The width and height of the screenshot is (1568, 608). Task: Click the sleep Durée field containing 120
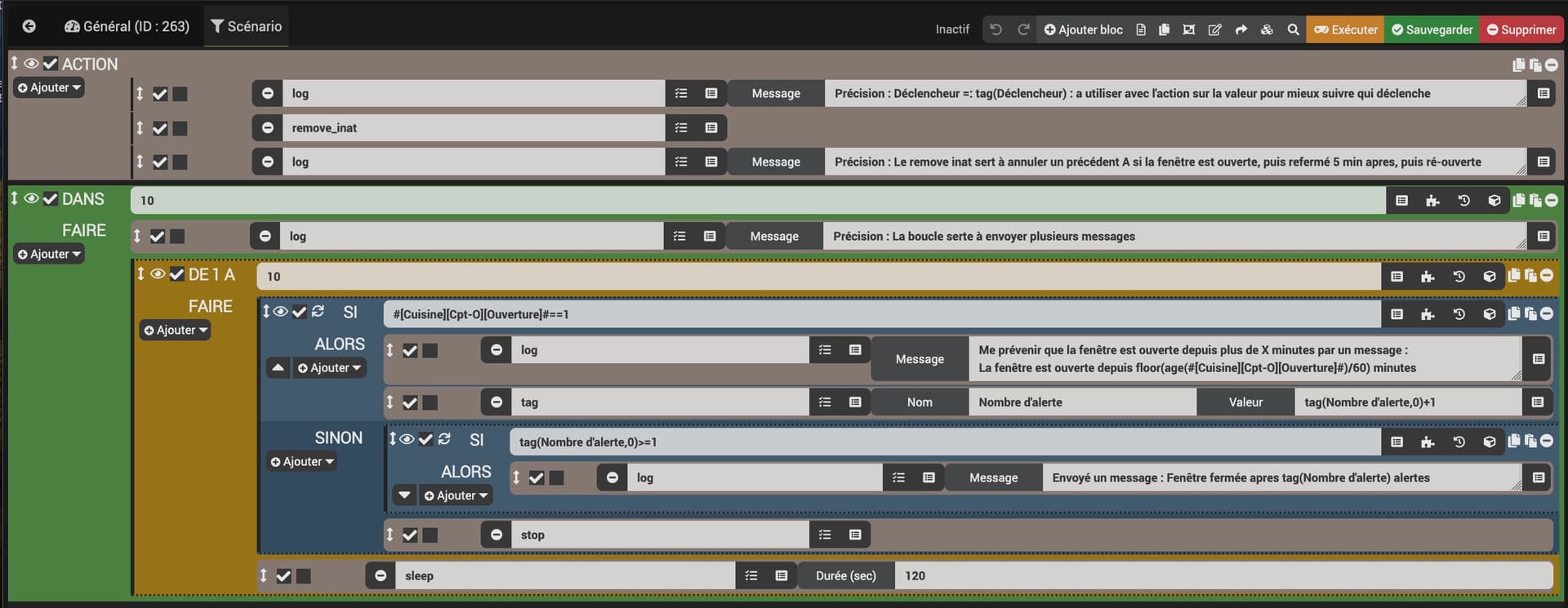[x=1223, y=576]
